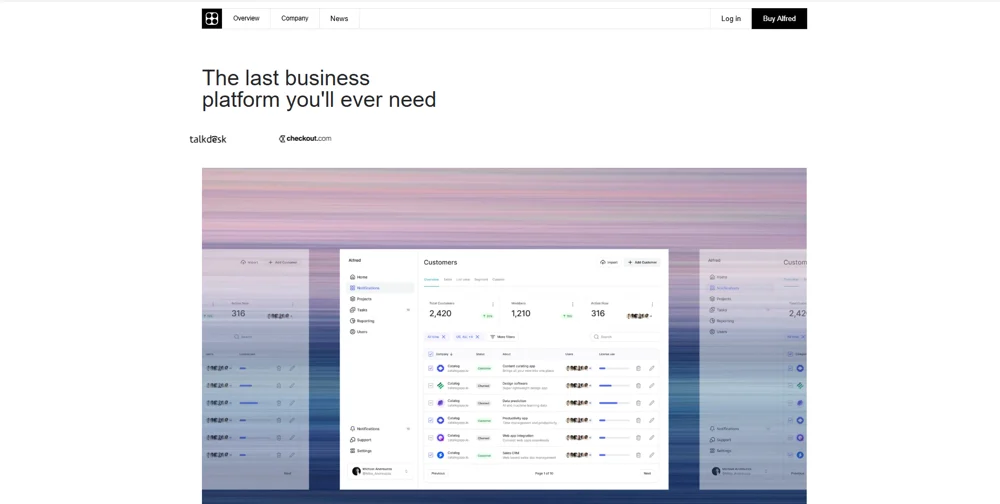
Task: Click Search field in the left side panel
Action: [264, 336]
